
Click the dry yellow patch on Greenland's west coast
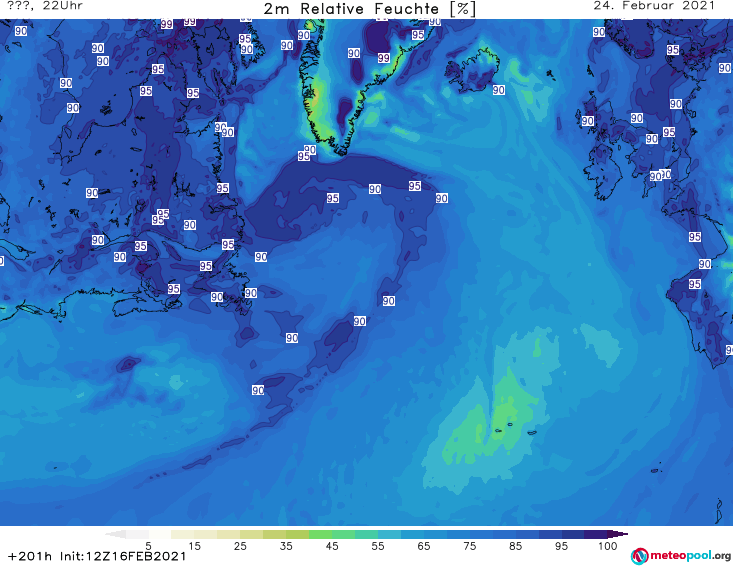pos(313,97)
